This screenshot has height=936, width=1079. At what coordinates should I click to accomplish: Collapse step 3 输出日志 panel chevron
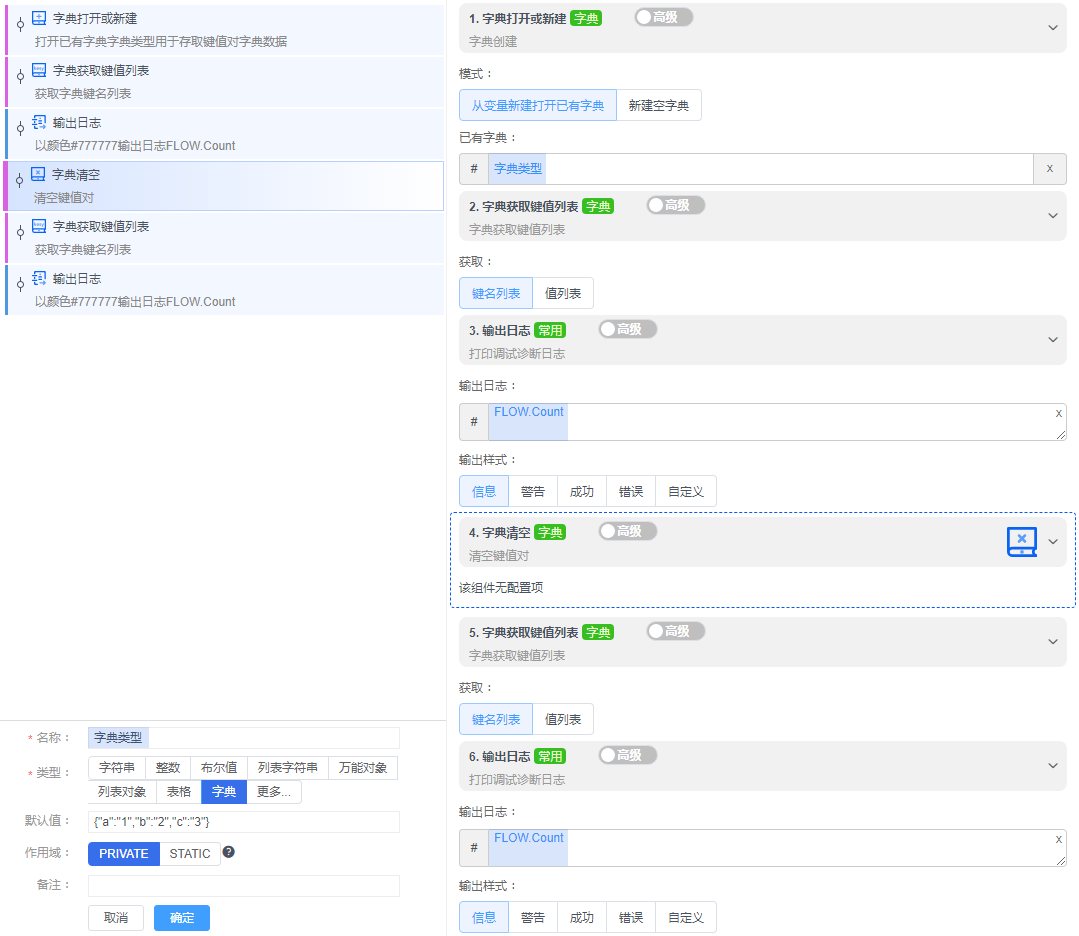(x=1052, y=340)
